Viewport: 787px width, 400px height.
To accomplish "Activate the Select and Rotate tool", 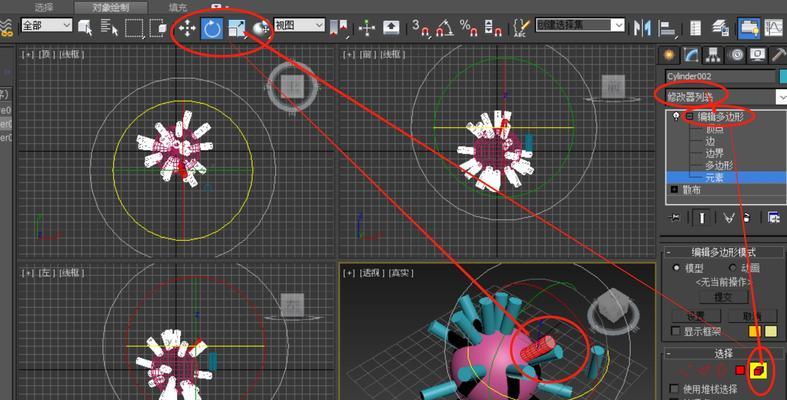I will [212, 28].
